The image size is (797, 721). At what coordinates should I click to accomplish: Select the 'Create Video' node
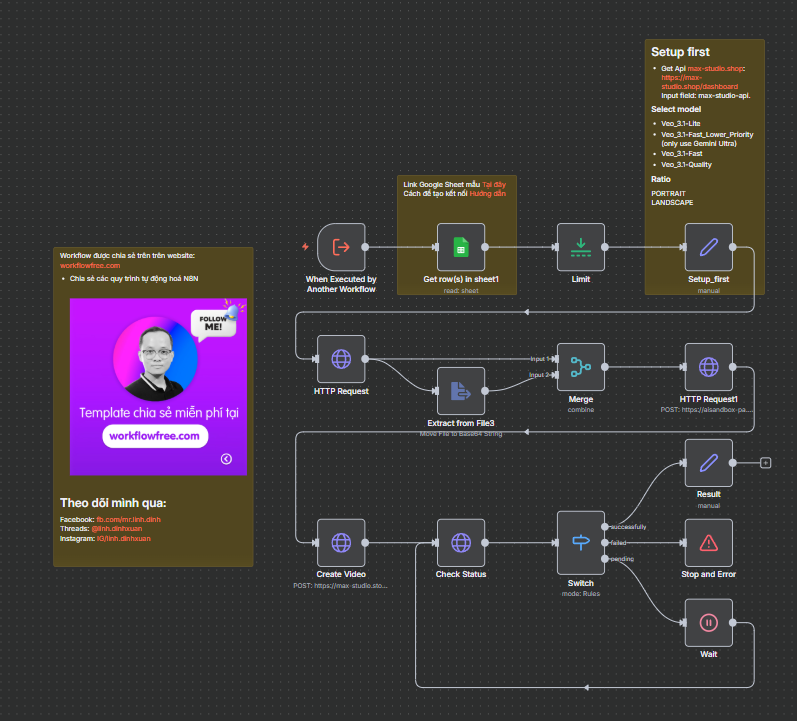click(341, 543)
